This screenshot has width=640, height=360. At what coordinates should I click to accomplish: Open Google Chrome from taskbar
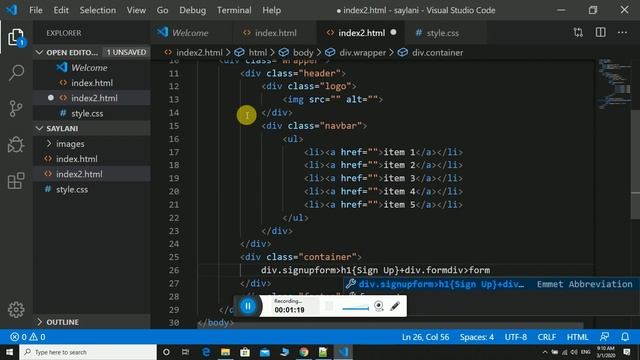pos(304,352)
